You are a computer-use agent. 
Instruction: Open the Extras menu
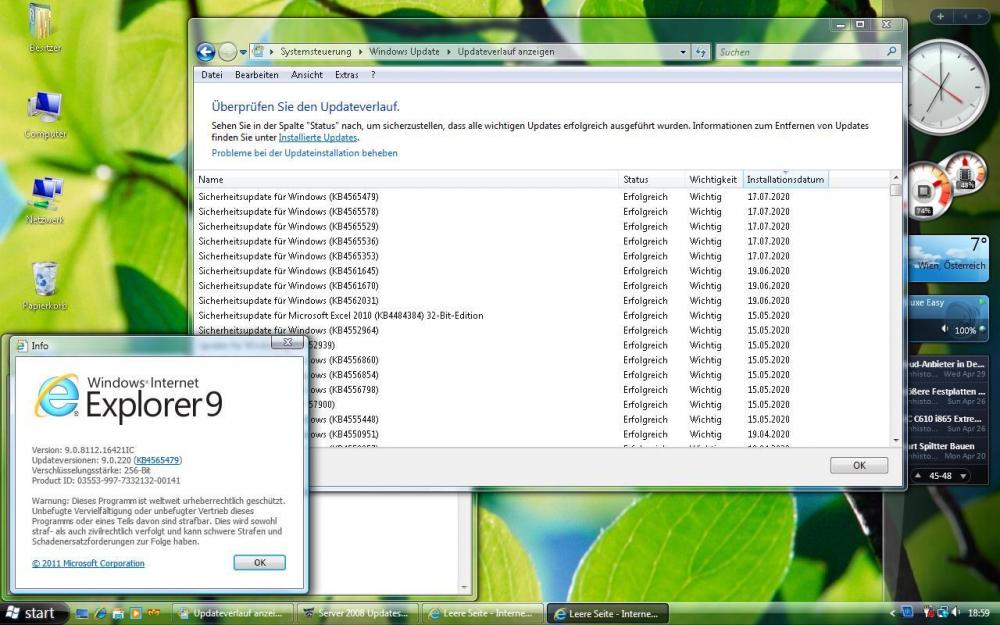click(x=346, y=75)
